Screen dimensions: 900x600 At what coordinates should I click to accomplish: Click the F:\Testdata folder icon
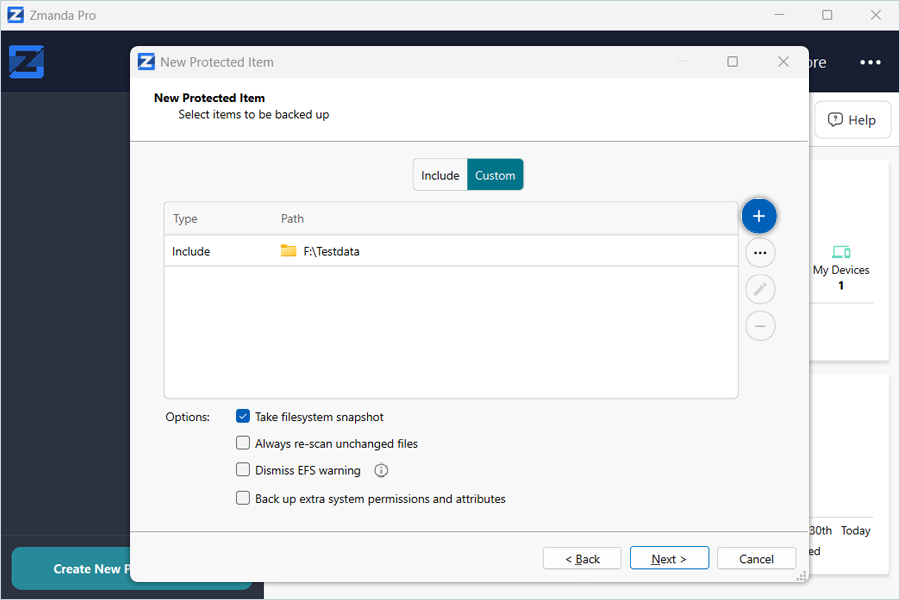289,252
